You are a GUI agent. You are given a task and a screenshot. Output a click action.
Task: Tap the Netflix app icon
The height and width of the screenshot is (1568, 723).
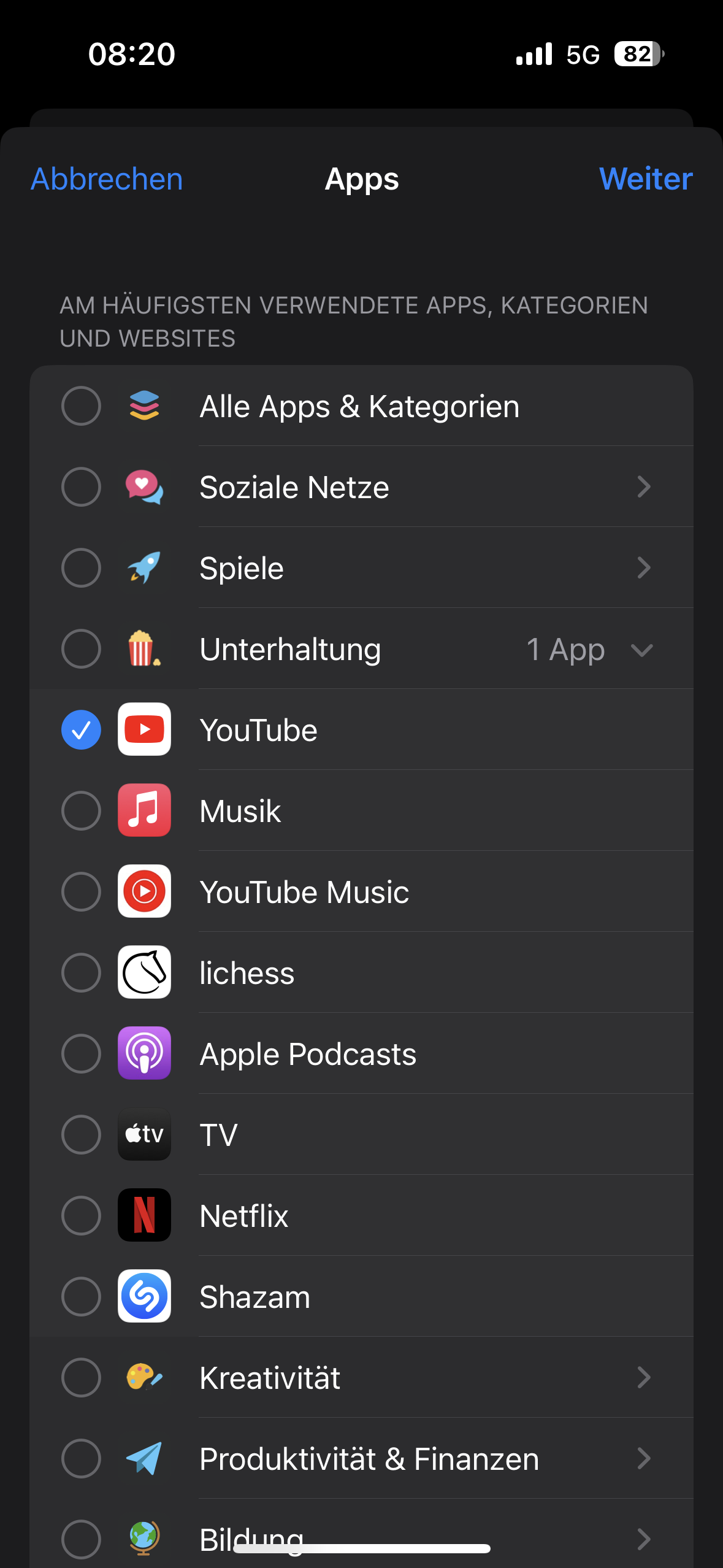(144, 1215)
